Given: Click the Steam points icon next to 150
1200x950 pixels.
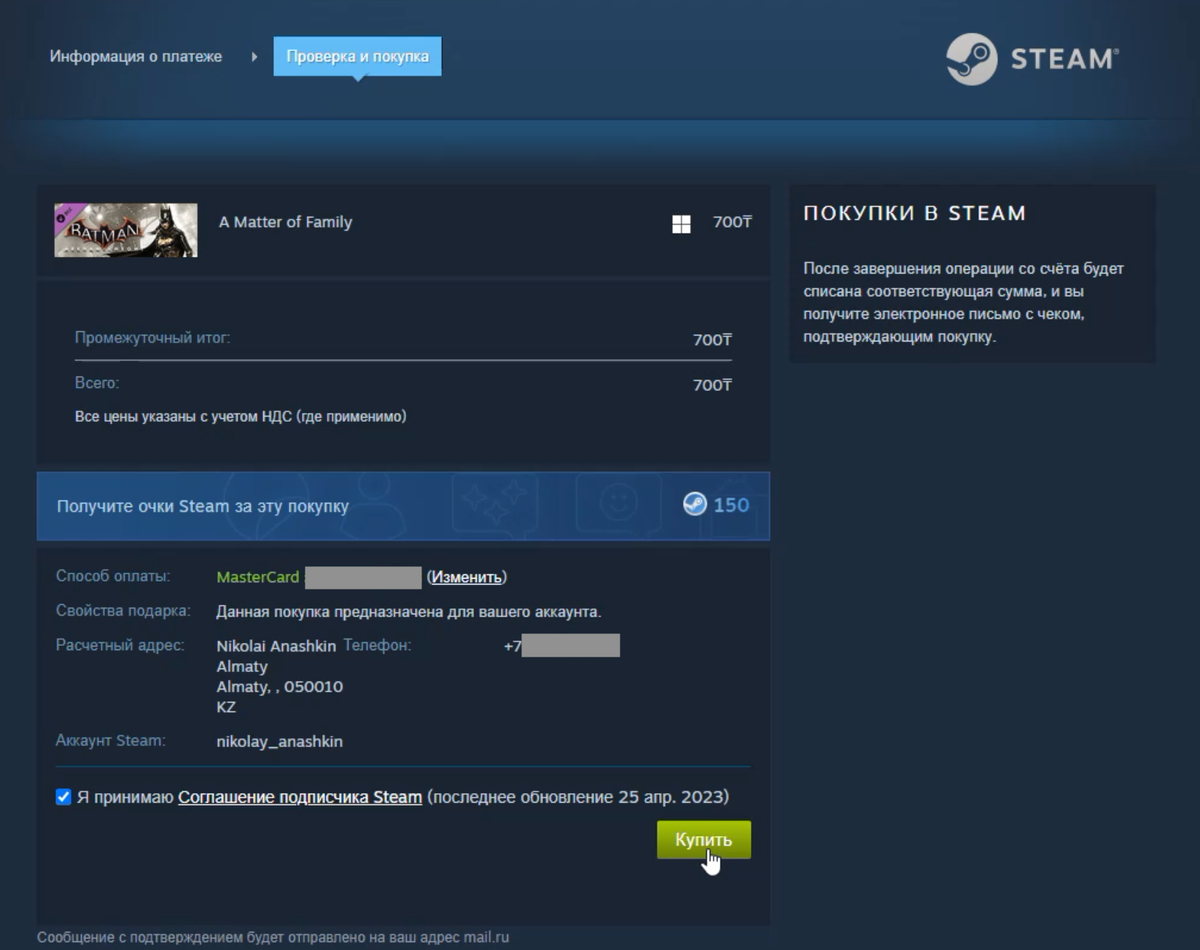Looking at the screenshot, I should click(695, 504).
